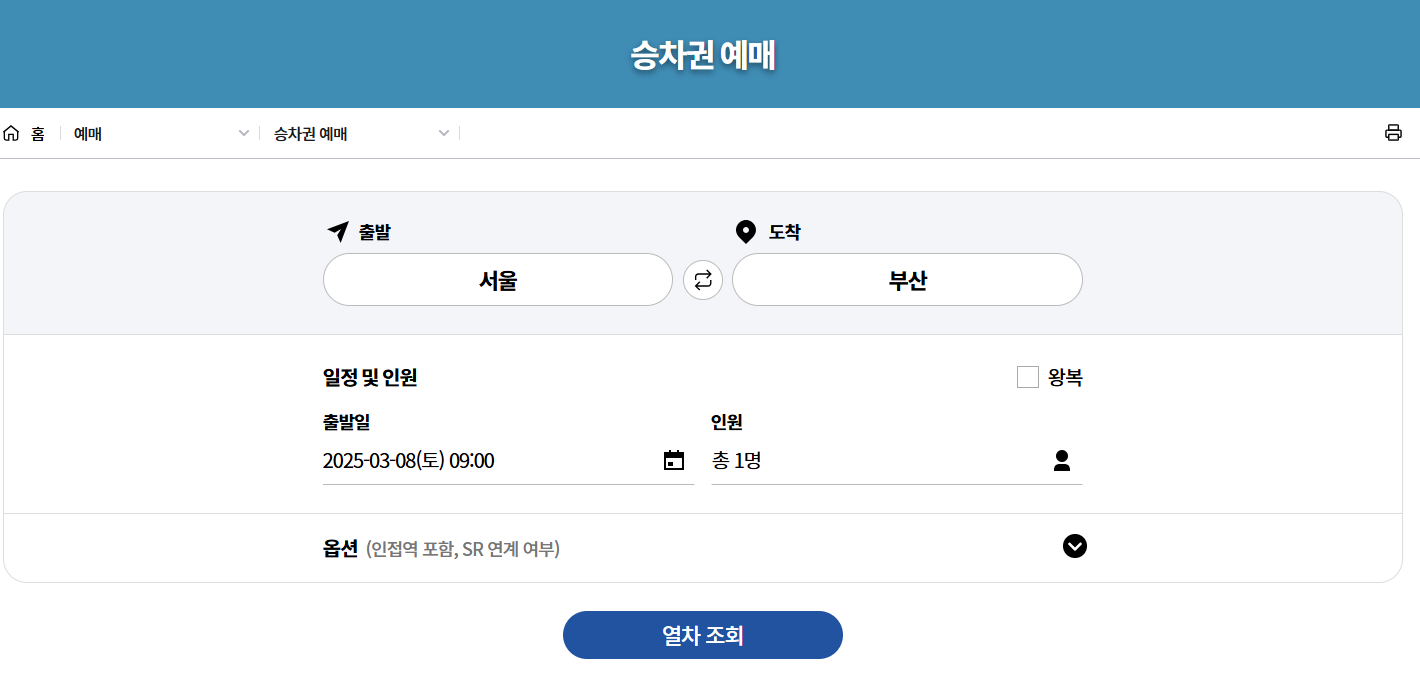Click the 승차권 예매 breadcrumb label

(310, 132)
